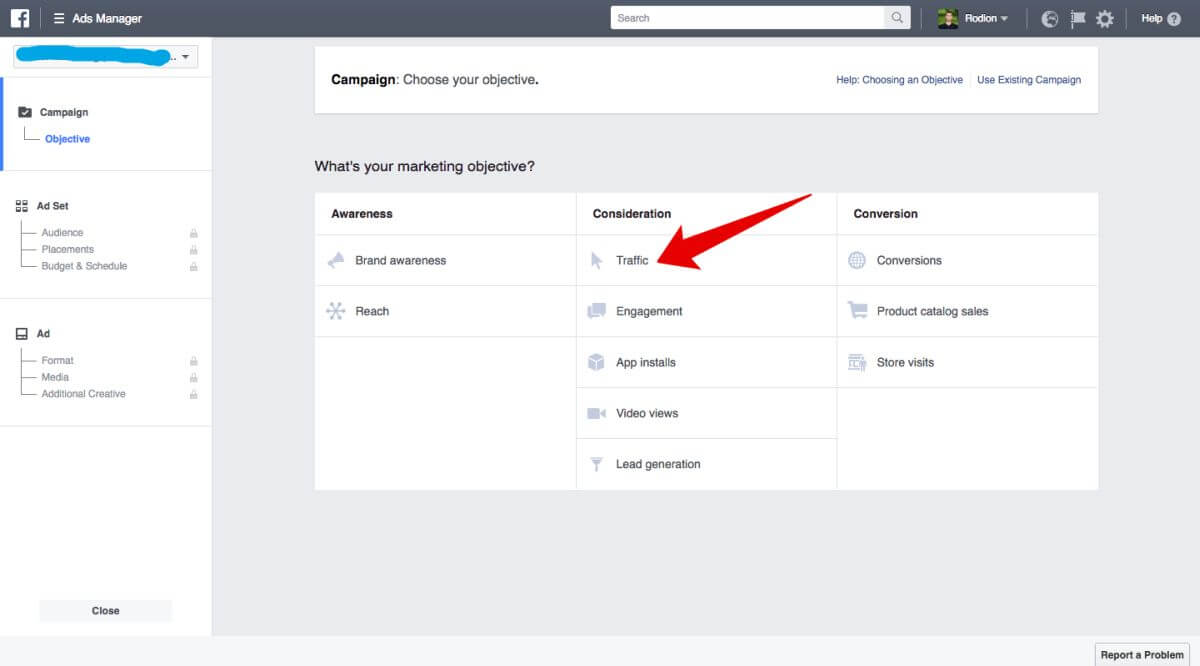
Task: Choose the Store visits objective
Action: pyautogui.click(x=905, y=362)
